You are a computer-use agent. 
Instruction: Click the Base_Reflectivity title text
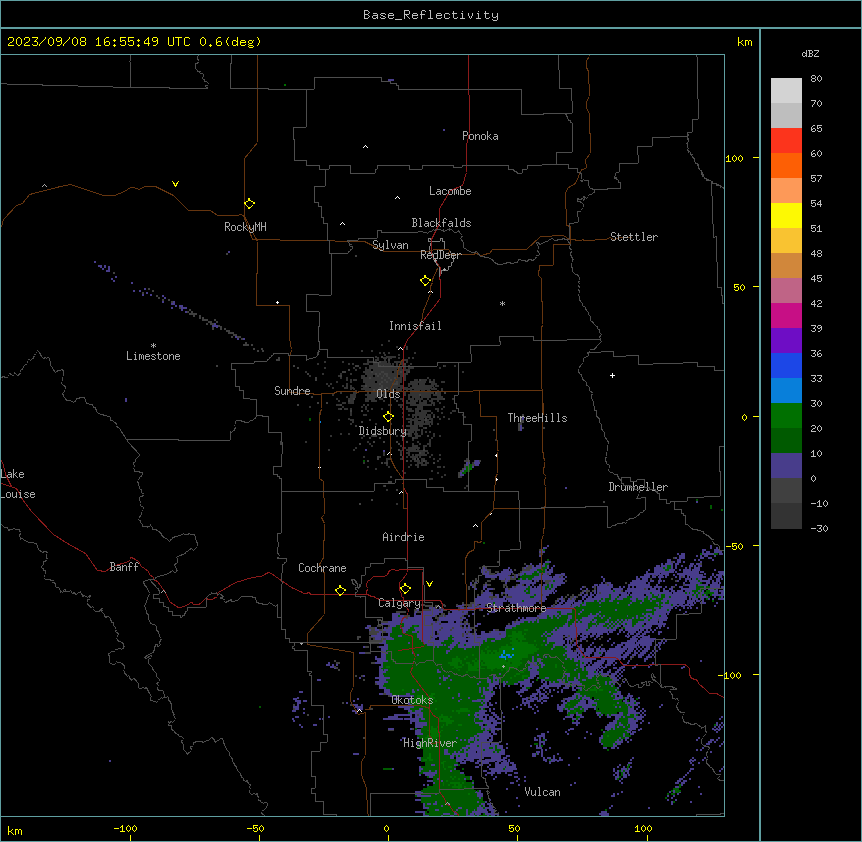(430, 15)
